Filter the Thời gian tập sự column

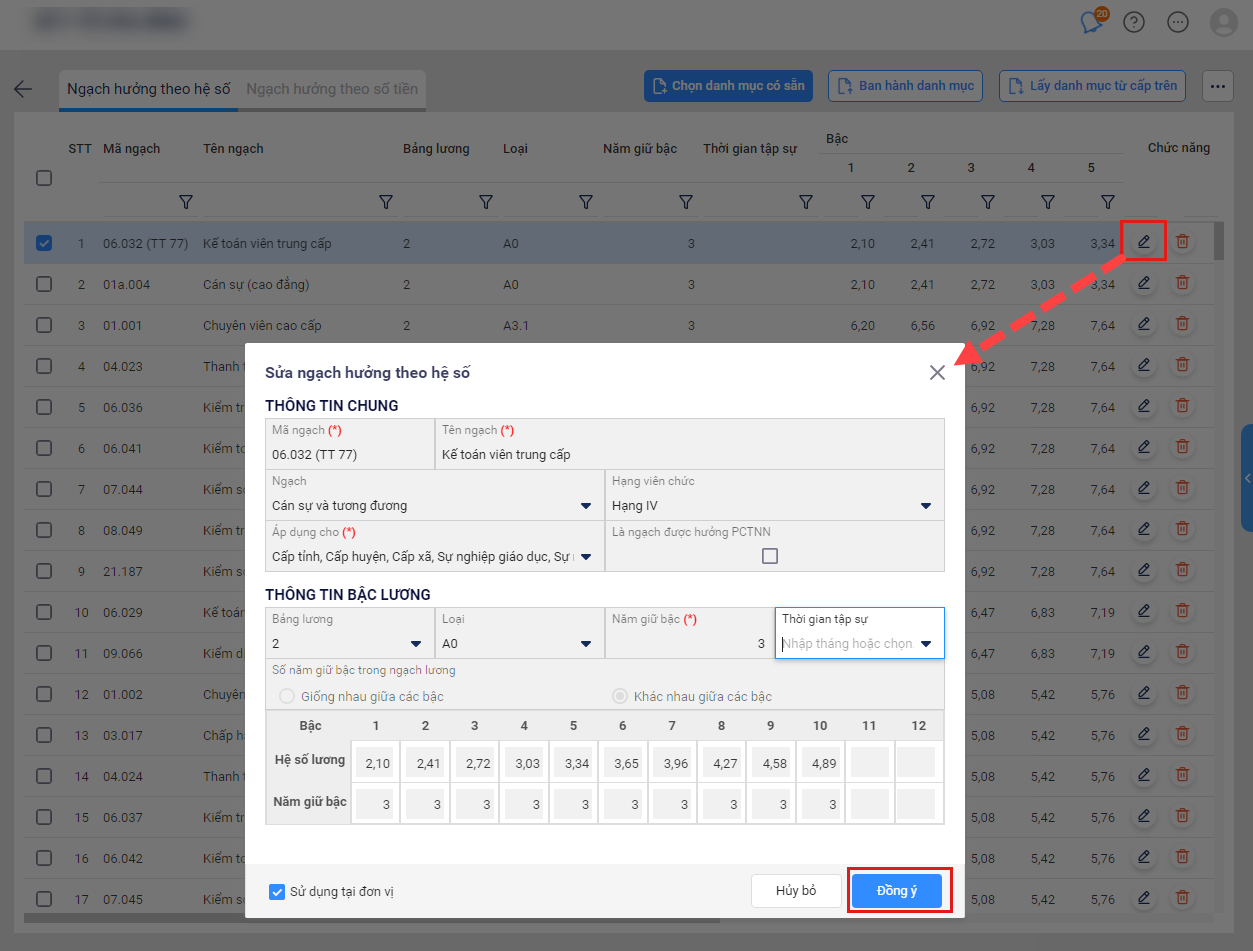806,202
